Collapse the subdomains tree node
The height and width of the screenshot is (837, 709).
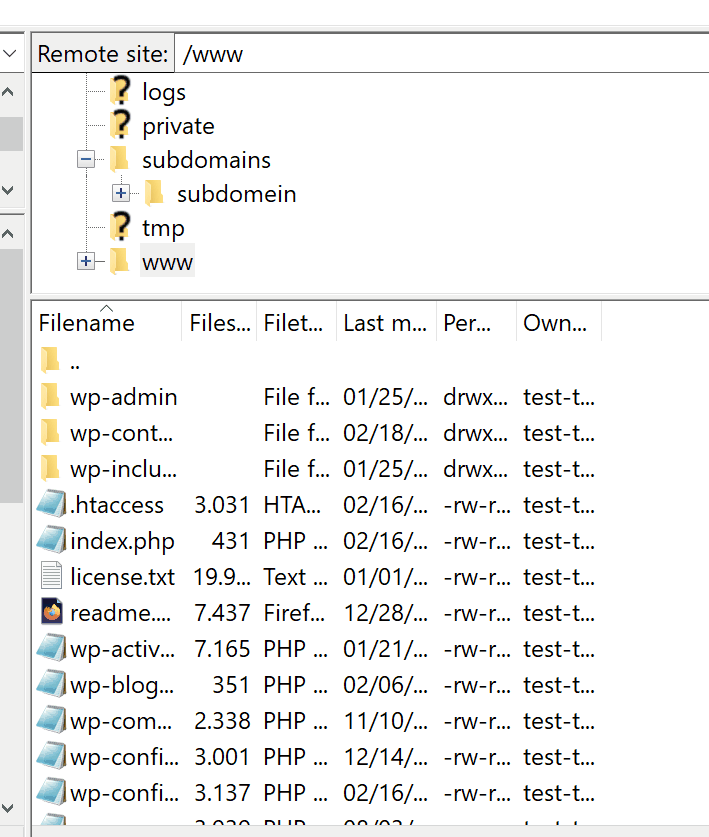pyautogui.click(x=86, y=159)
